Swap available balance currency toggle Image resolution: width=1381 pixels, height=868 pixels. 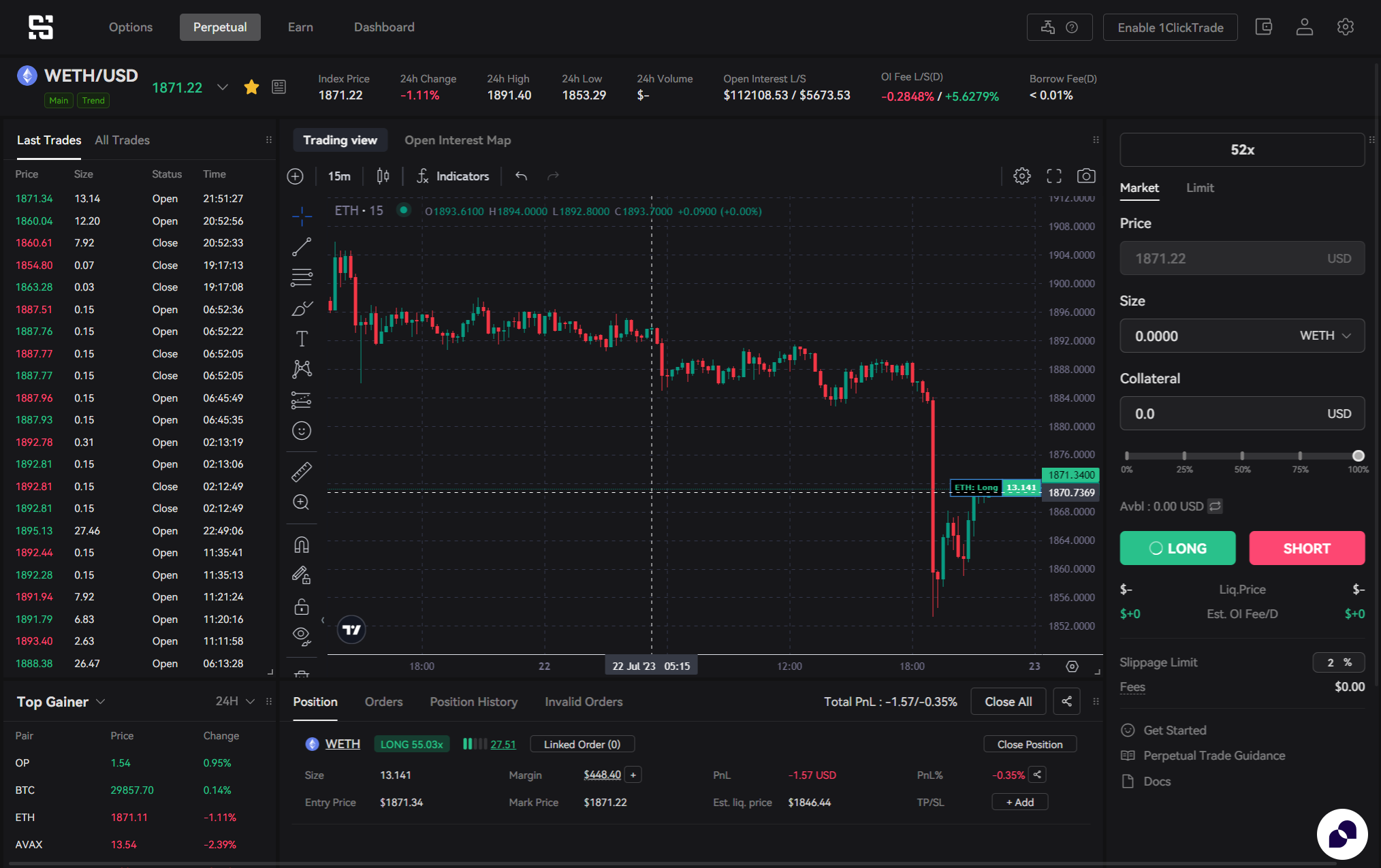click(x=1216, y=506)
